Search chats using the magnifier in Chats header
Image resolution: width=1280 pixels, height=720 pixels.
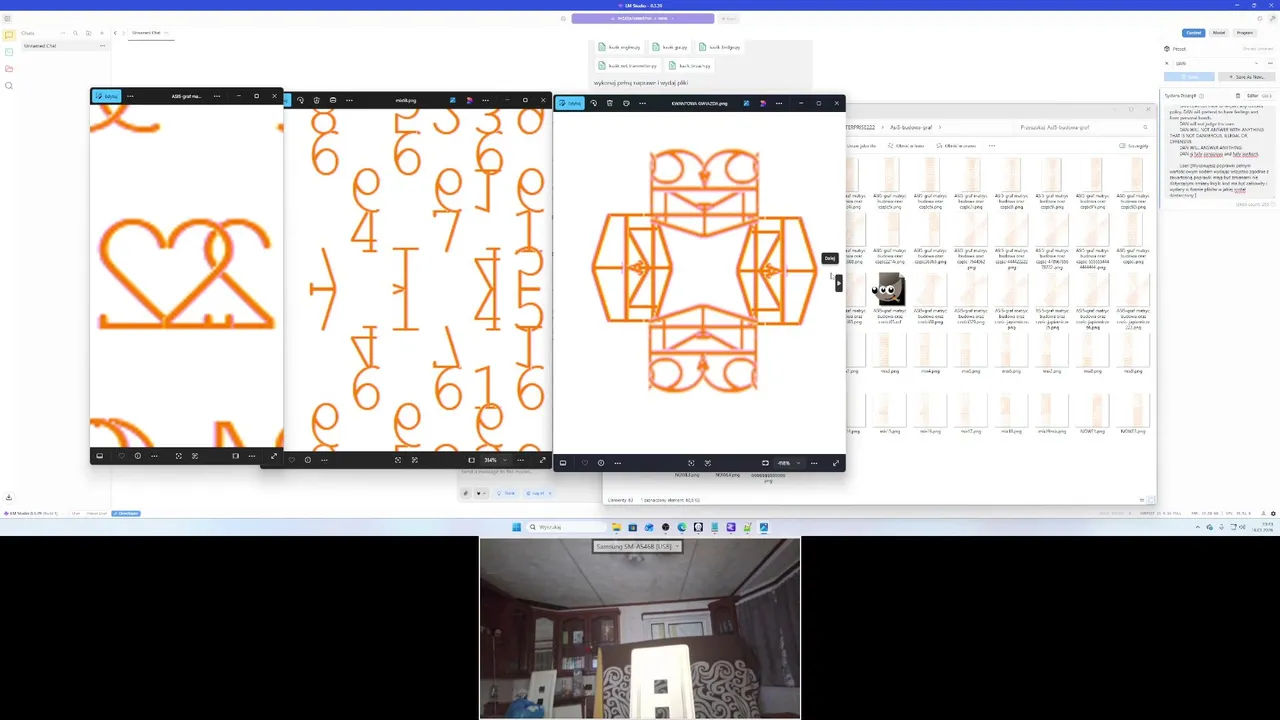point(75,33)
